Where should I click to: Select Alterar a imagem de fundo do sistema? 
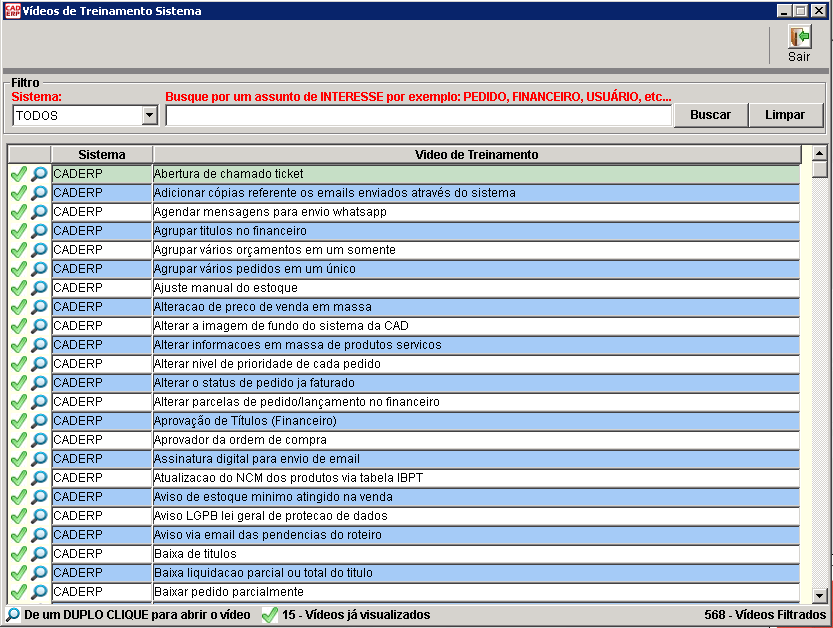click(477, 326)
